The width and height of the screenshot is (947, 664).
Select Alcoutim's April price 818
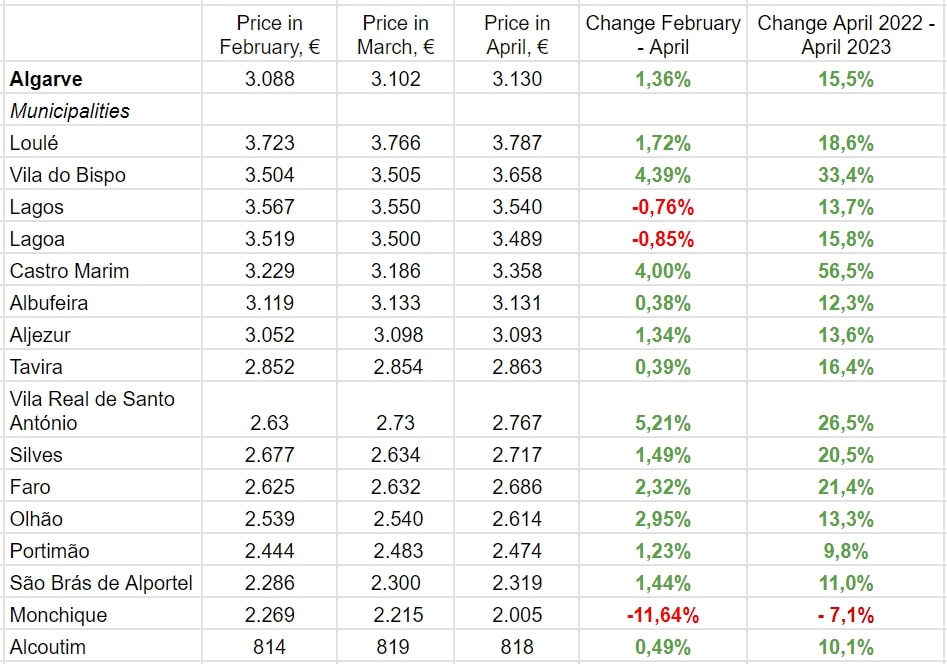(x=517, y=647)
